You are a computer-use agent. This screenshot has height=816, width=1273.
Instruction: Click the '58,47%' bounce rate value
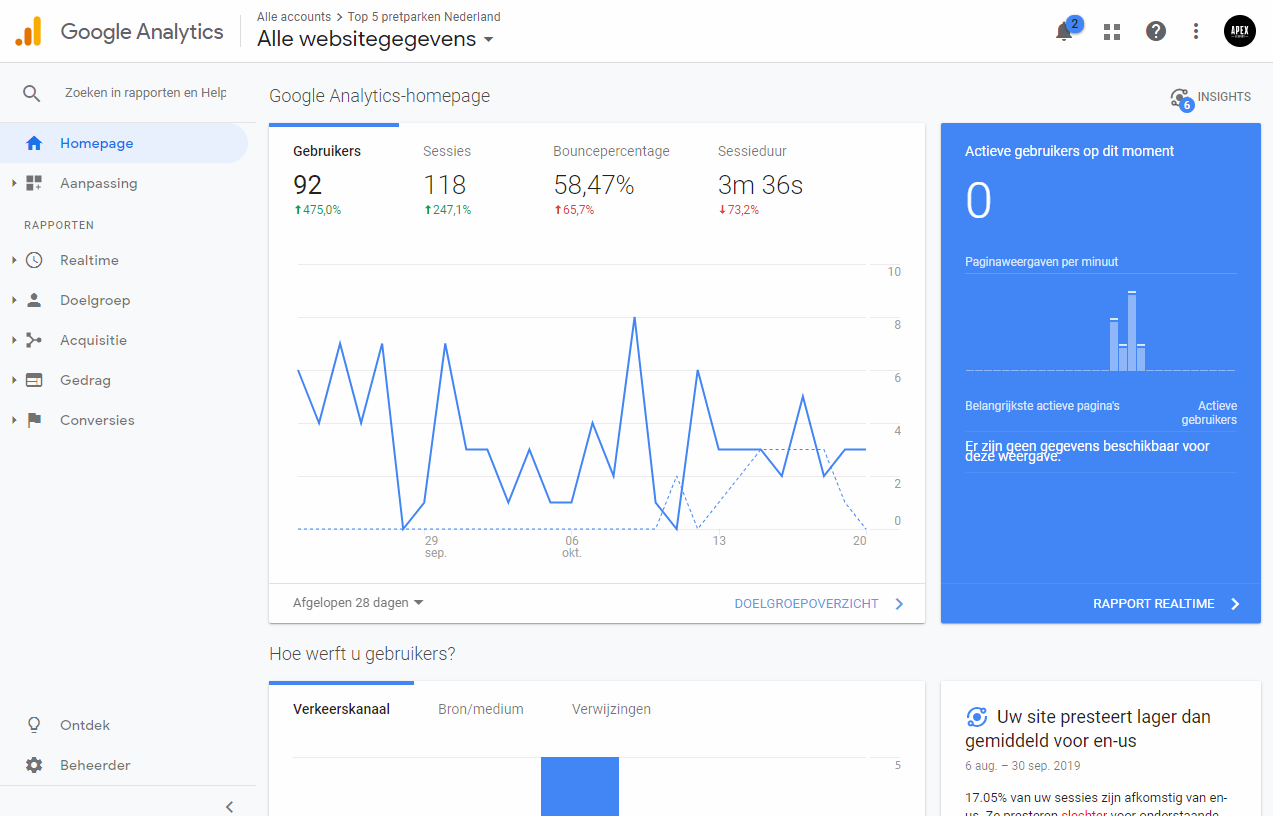(594, 185)
